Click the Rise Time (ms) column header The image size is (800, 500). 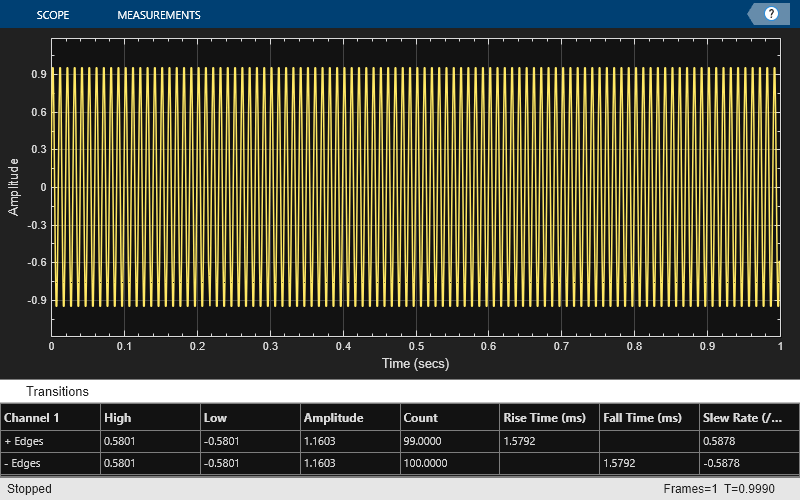coord(550,418)
